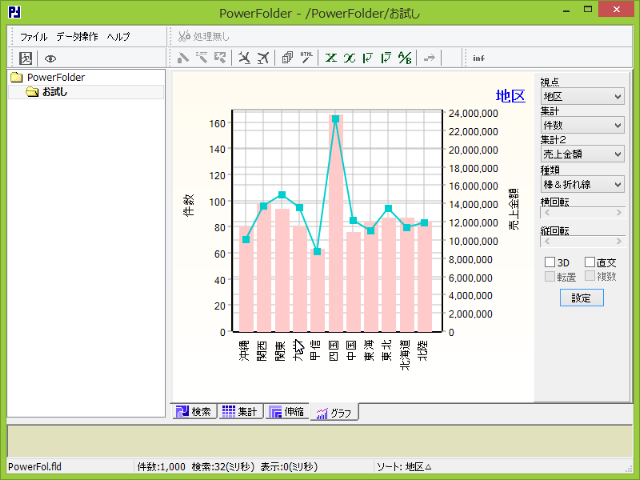Open the 種類 dropdown showing 棒＆折れ線
Image resolution: width=640 pixels, height=480 pixels.
pyautogui.click(x=582, y=184)
